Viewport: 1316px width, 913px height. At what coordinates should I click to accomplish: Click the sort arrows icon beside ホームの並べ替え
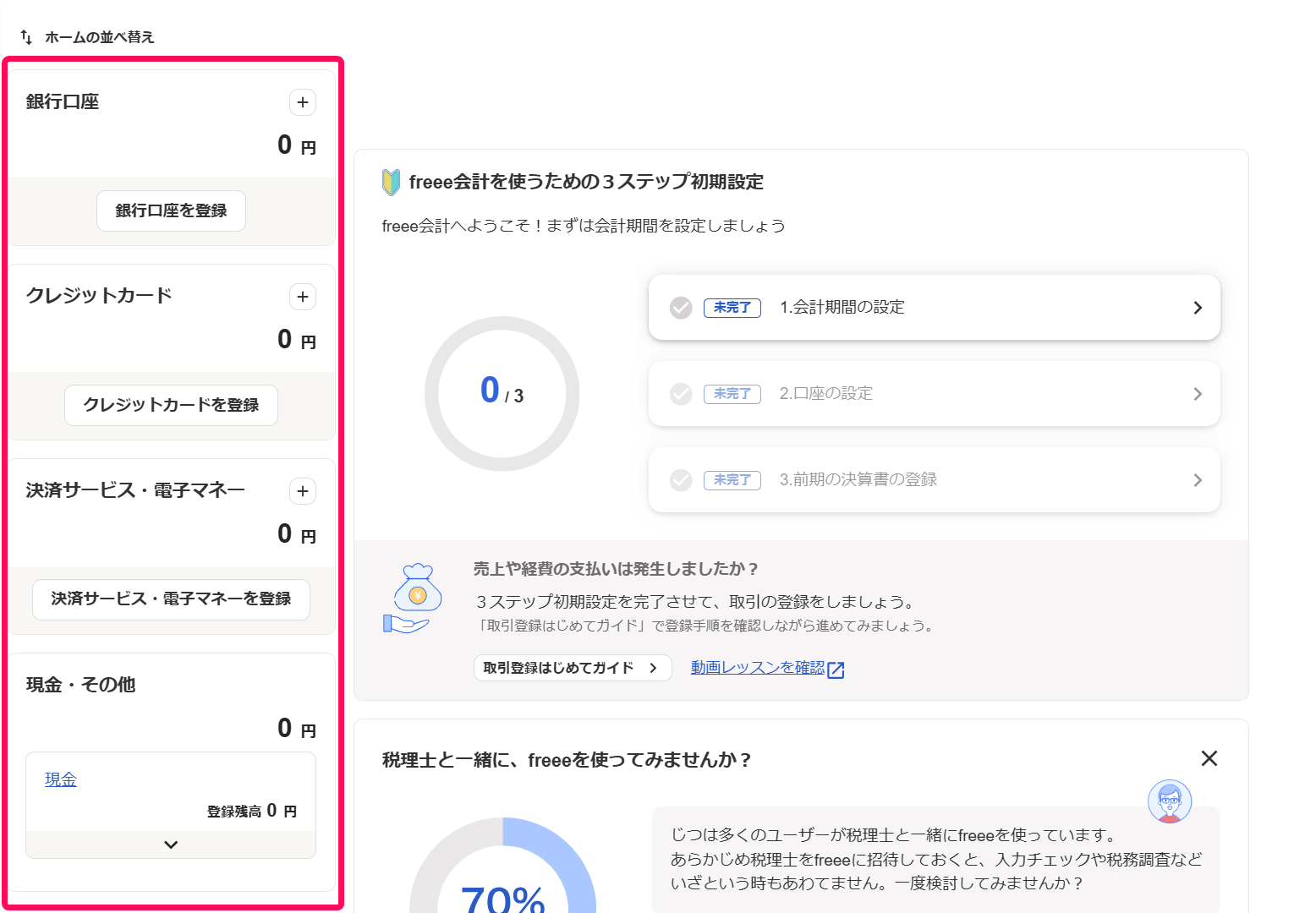point(26,37)
